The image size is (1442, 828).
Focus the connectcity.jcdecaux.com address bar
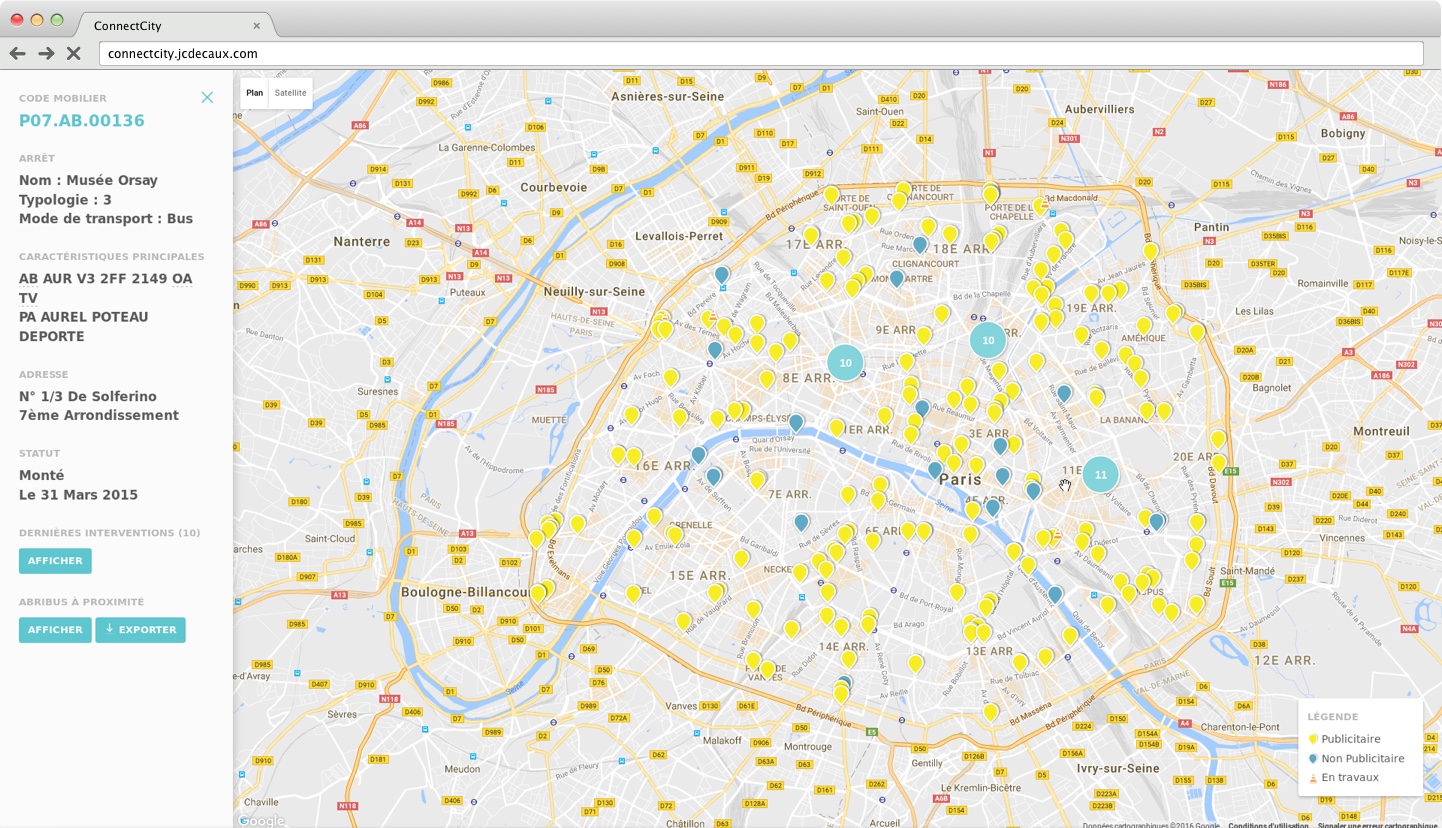coord(761,54)
